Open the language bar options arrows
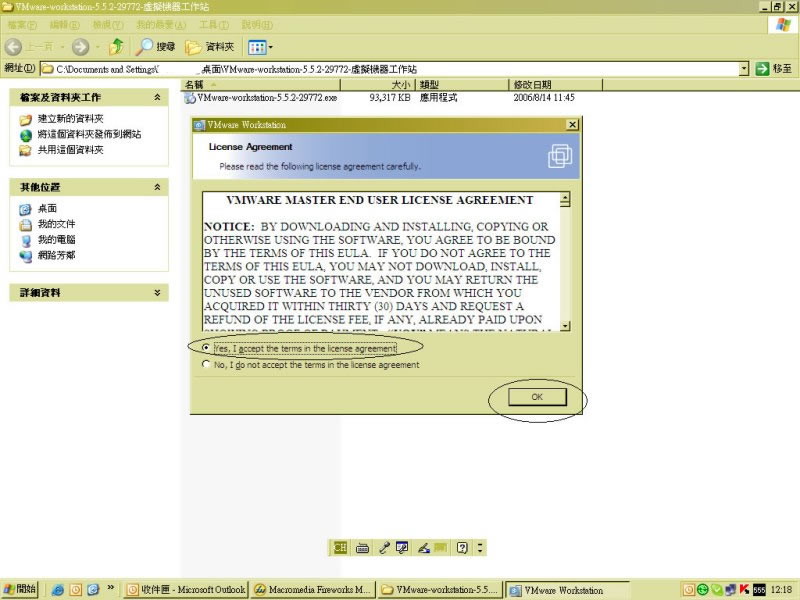This screenshot has height=600, width=800. tap(480, 547)
